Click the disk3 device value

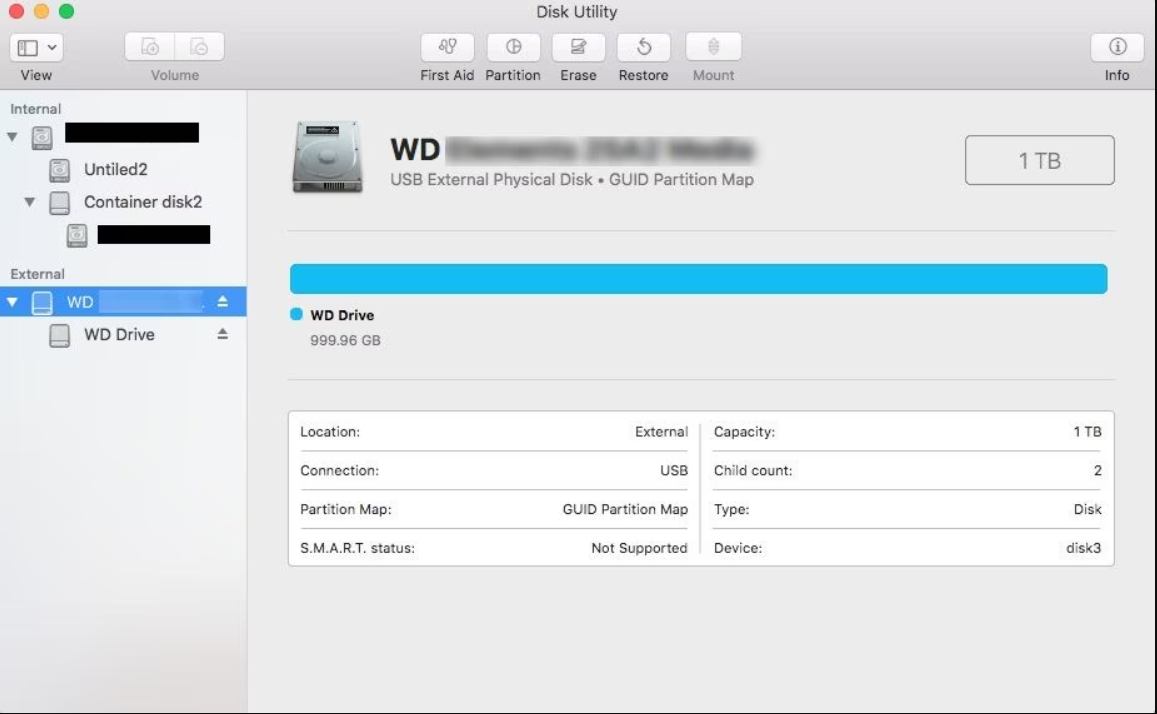(1083, 548)
